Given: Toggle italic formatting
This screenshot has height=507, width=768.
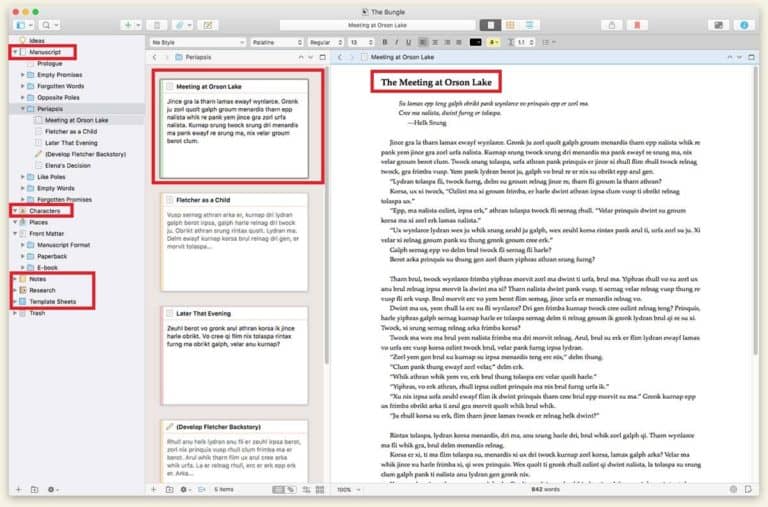Looking at the screenshot, I should pyautogui.click(x=397, y=43).
